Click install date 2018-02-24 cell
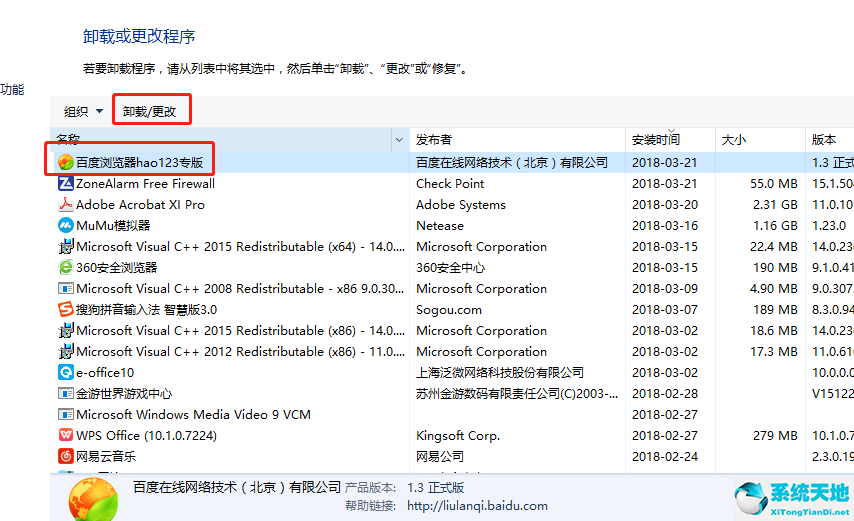 (x=664, y=456)
